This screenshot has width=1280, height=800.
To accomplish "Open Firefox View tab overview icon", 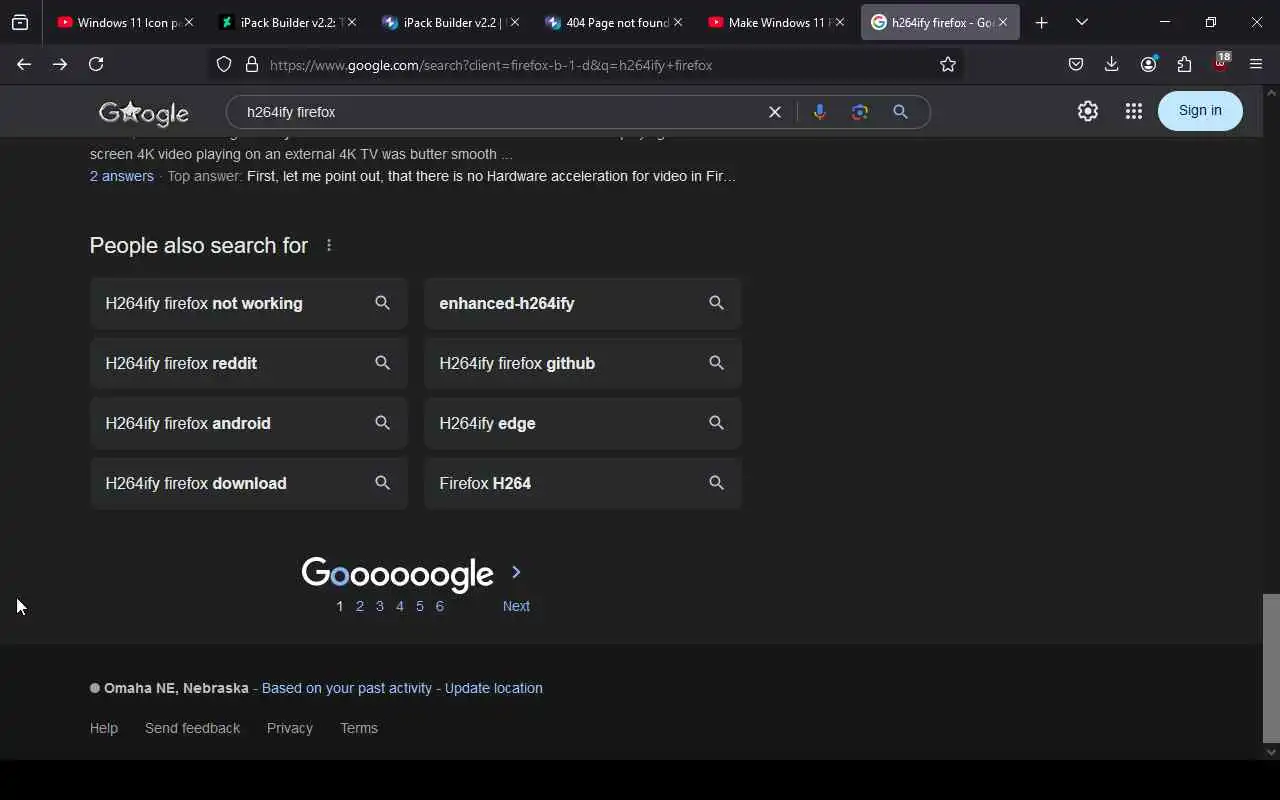I will coord(20,22).
